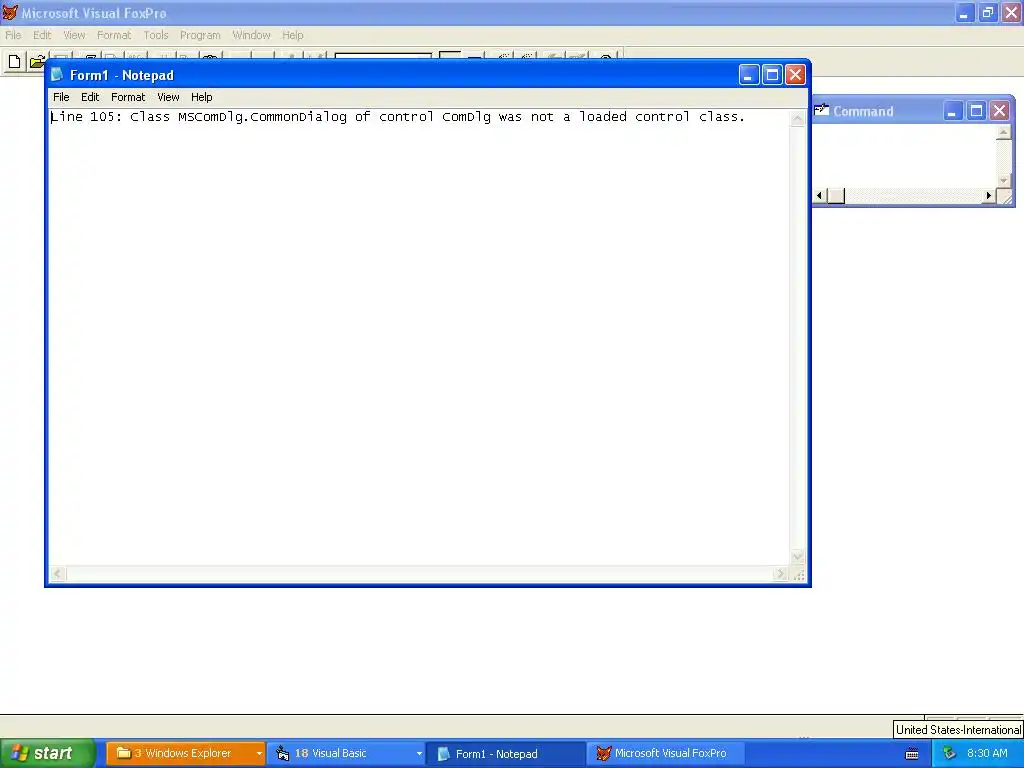Click Command window scroll right arrow
Viewport: 1024px width, 768px height.
point(989,195)
